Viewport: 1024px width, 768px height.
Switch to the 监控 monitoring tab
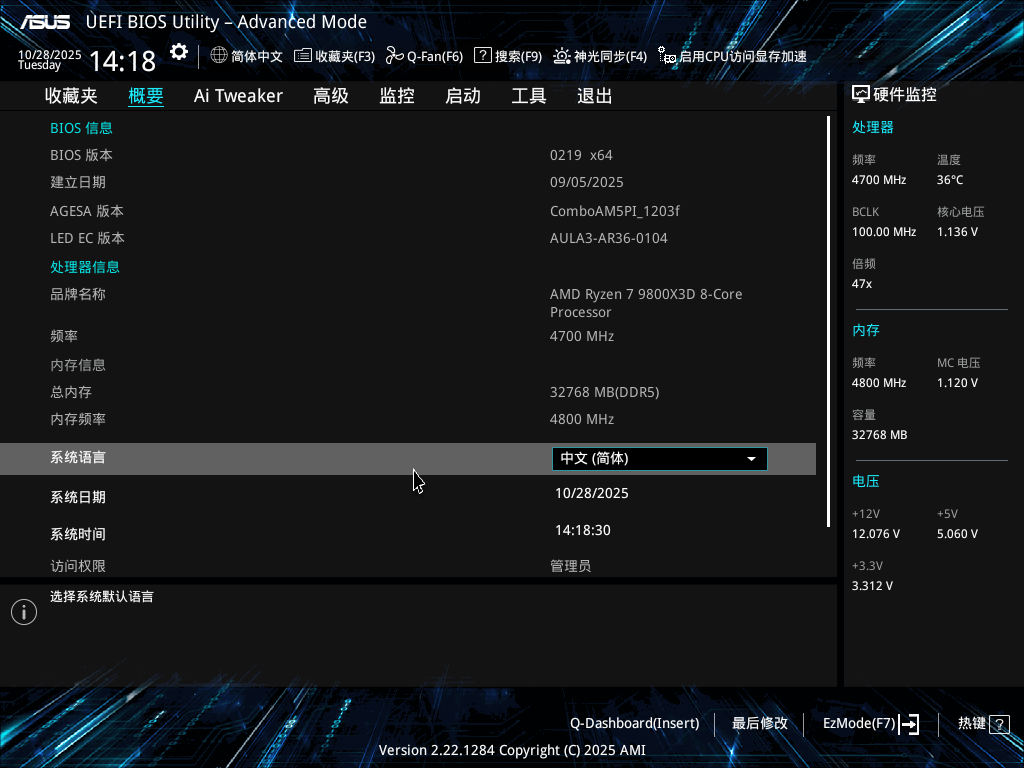click(x=396, y=95)
